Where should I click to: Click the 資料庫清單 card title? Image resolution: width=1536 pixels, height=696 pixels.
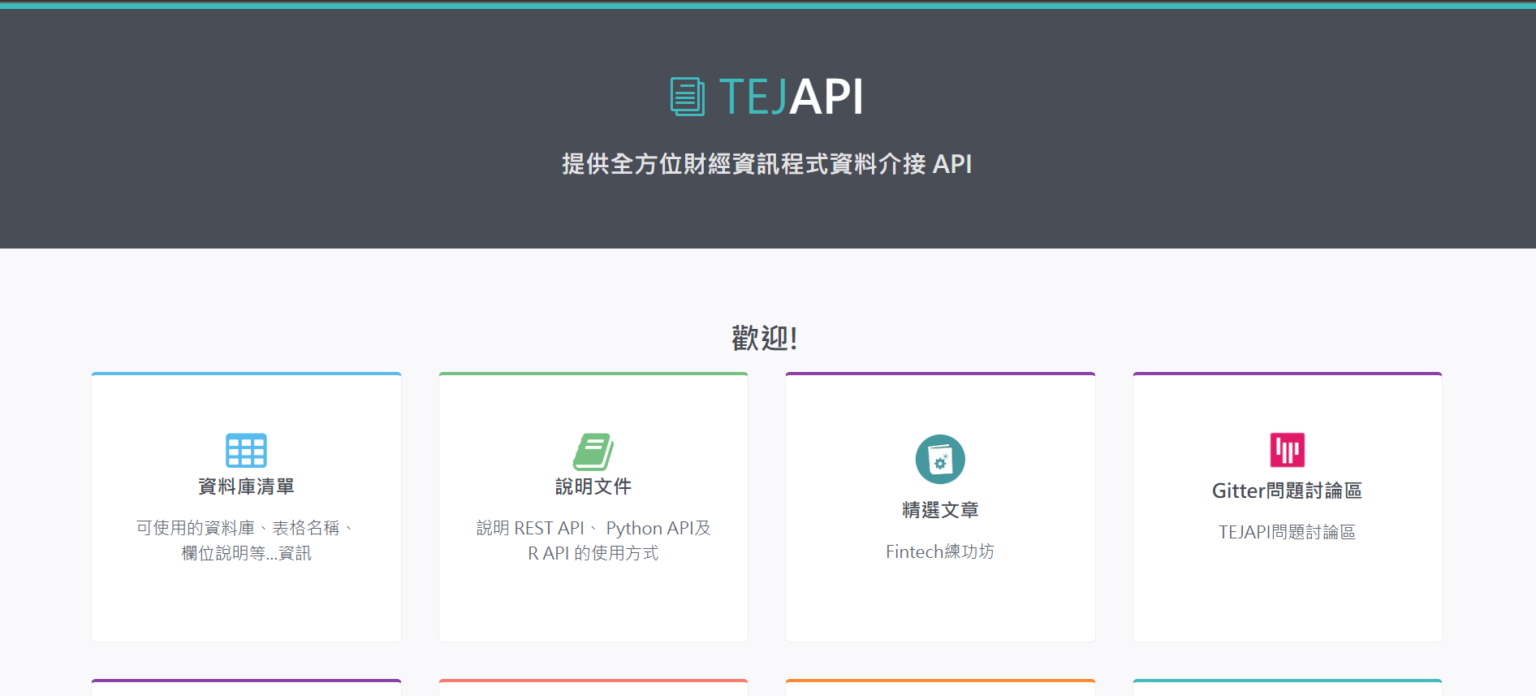click(x=246, y=486)
